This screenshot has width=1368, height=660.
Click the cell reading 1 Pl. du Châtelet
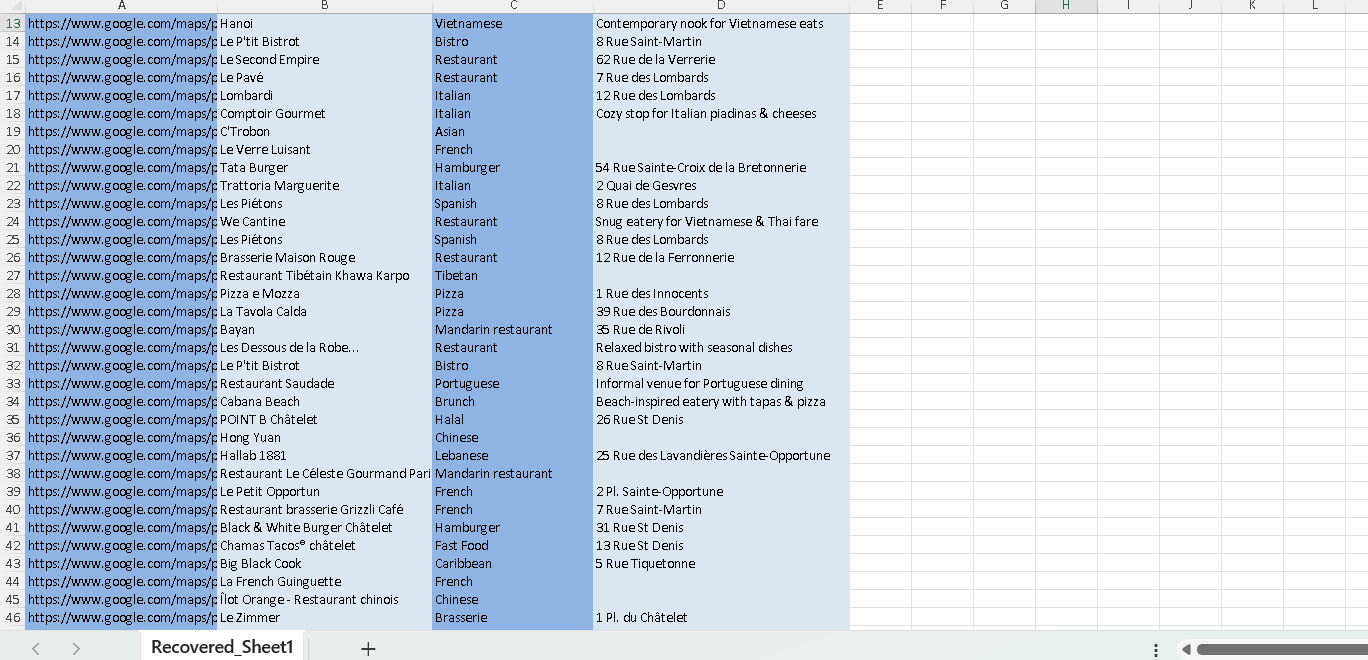pyautogui.click(x=720, y=617)
